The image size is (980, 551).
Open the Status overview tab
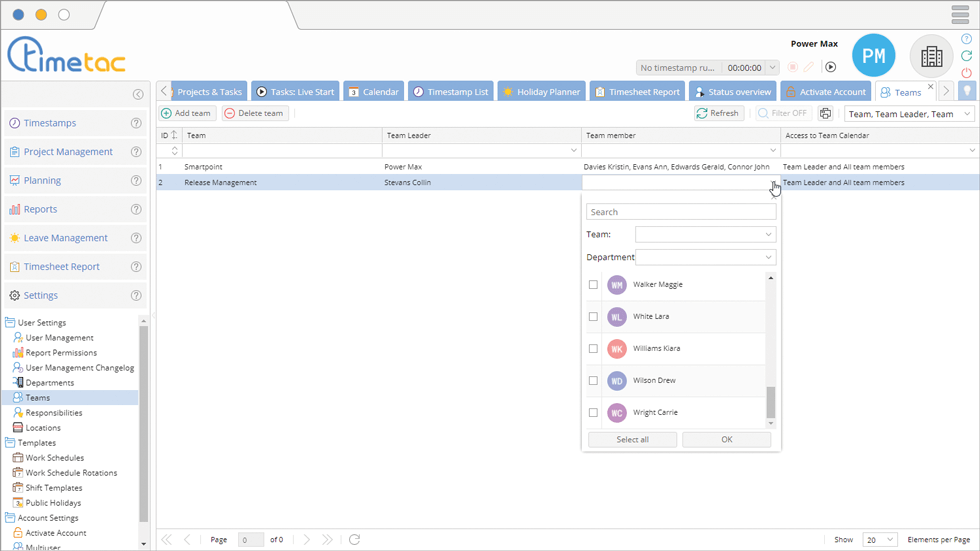coord(733,92)
